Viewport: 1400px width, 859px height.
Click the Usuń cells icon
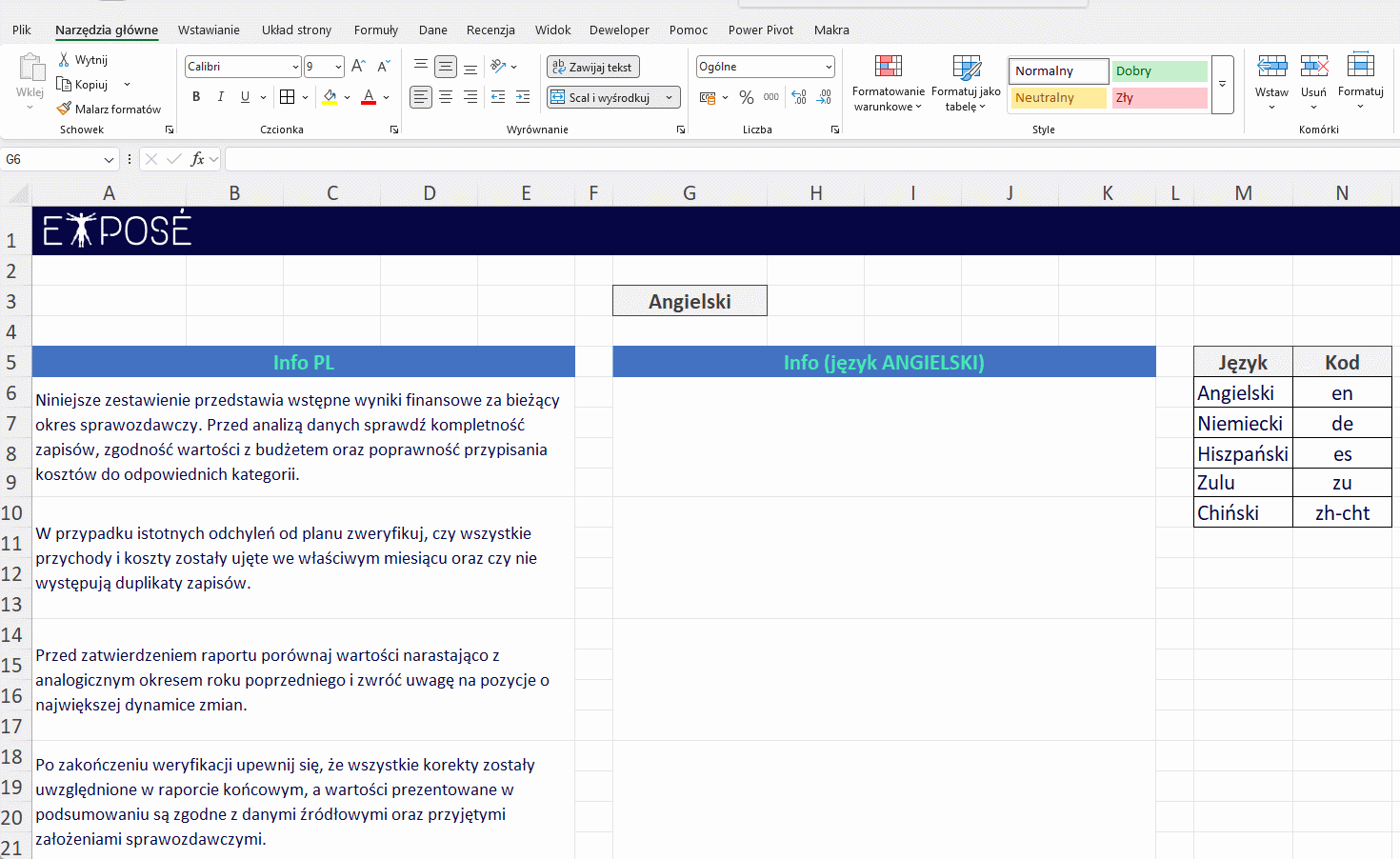click(x=1313, y=67)
